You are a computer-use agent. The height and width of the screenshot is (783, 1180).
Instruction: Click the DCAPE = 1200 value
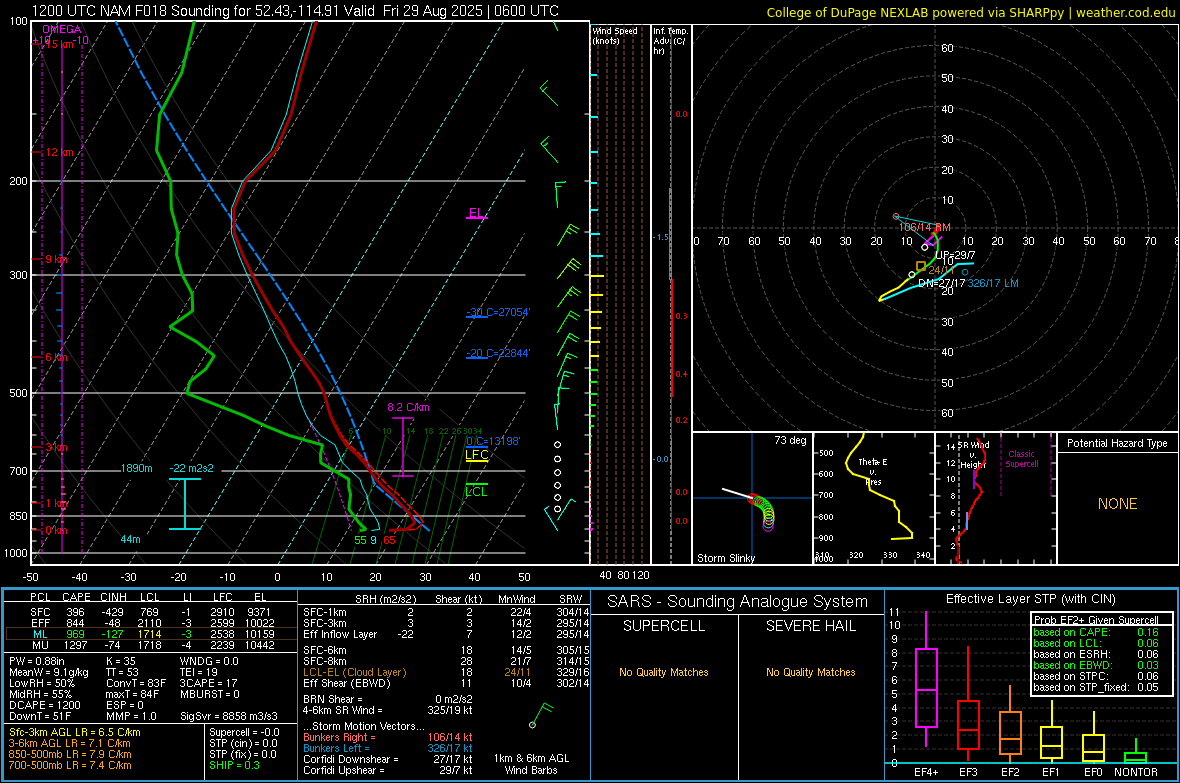pos(44,705)
